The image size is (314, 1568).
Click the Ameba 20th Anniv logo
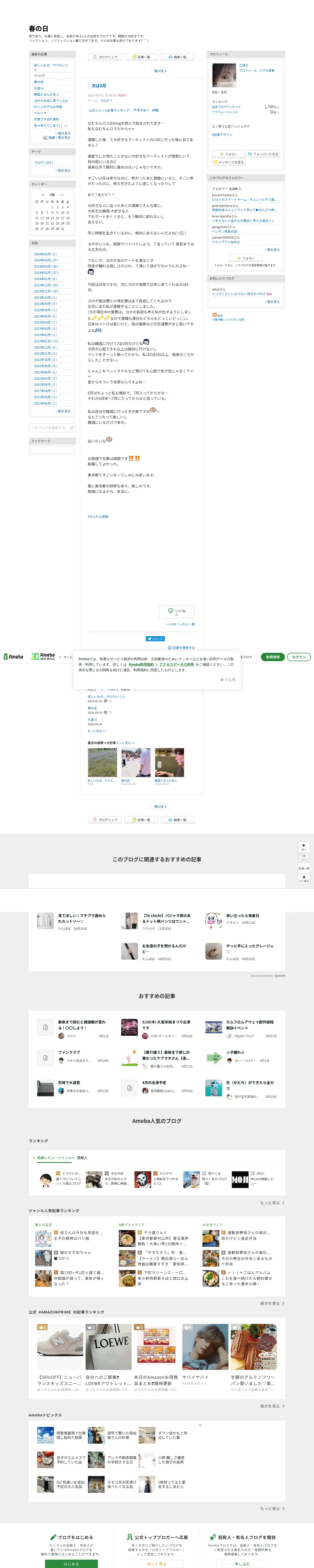43,657
